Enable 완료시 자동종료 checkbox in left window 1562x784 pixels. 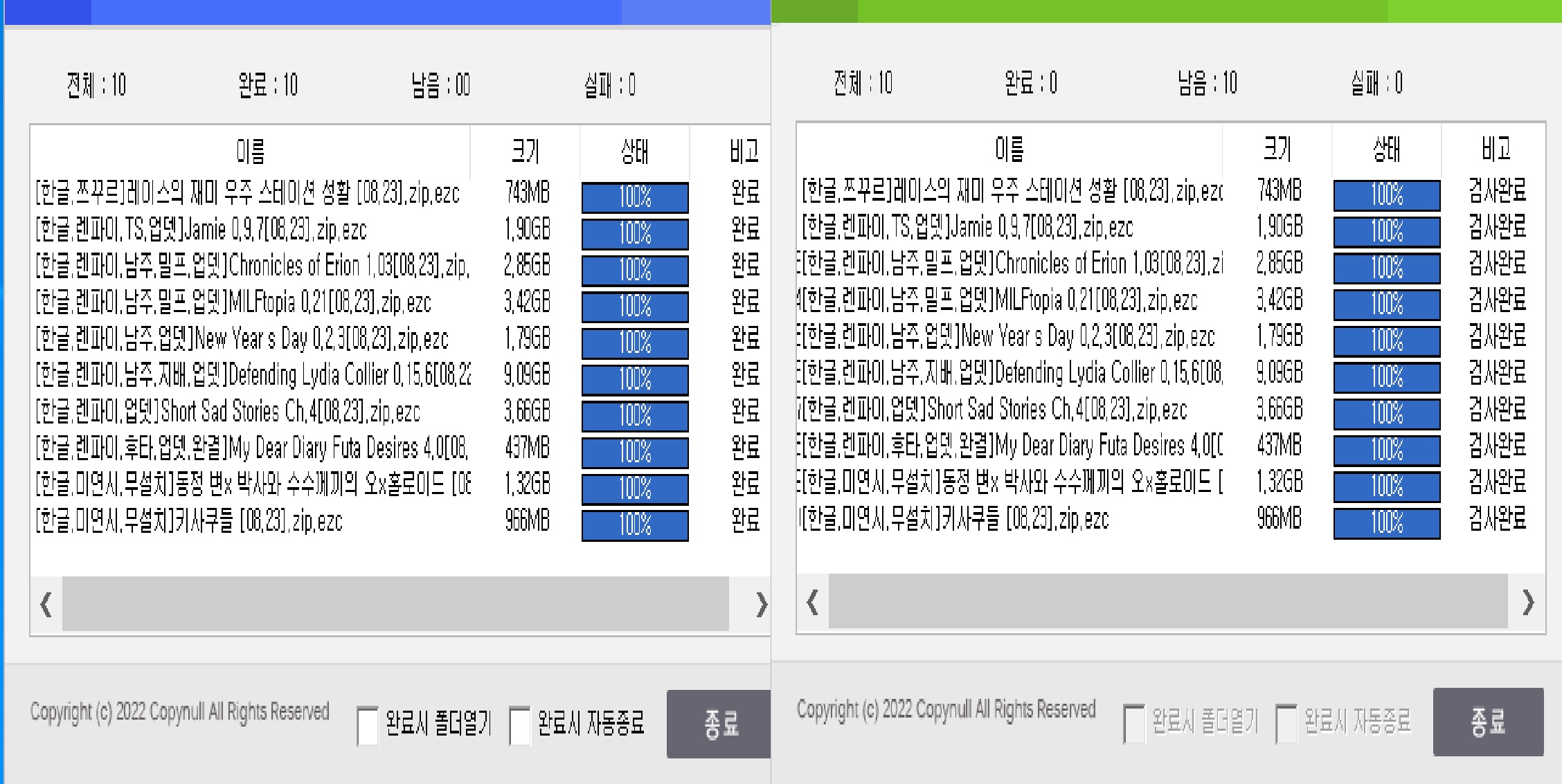pos(519,725)
